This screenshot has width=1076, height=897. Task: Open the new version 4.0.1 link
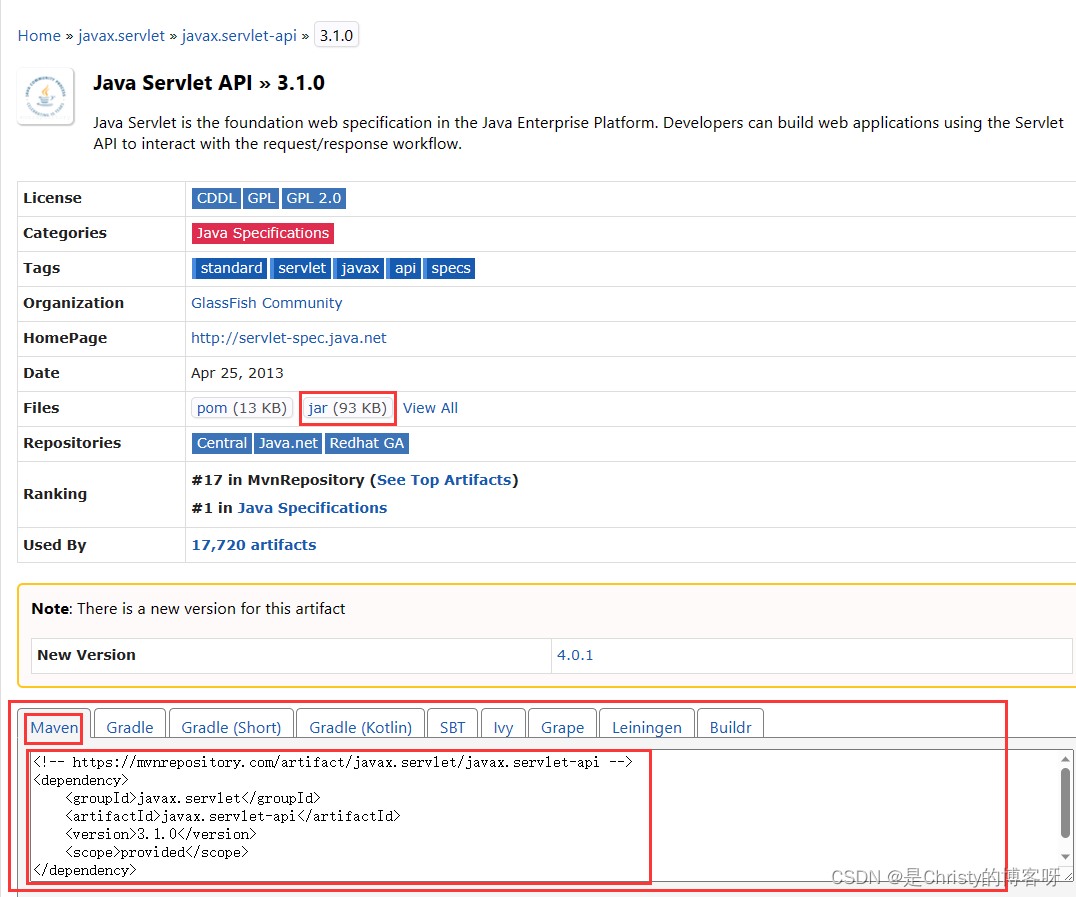575,655
